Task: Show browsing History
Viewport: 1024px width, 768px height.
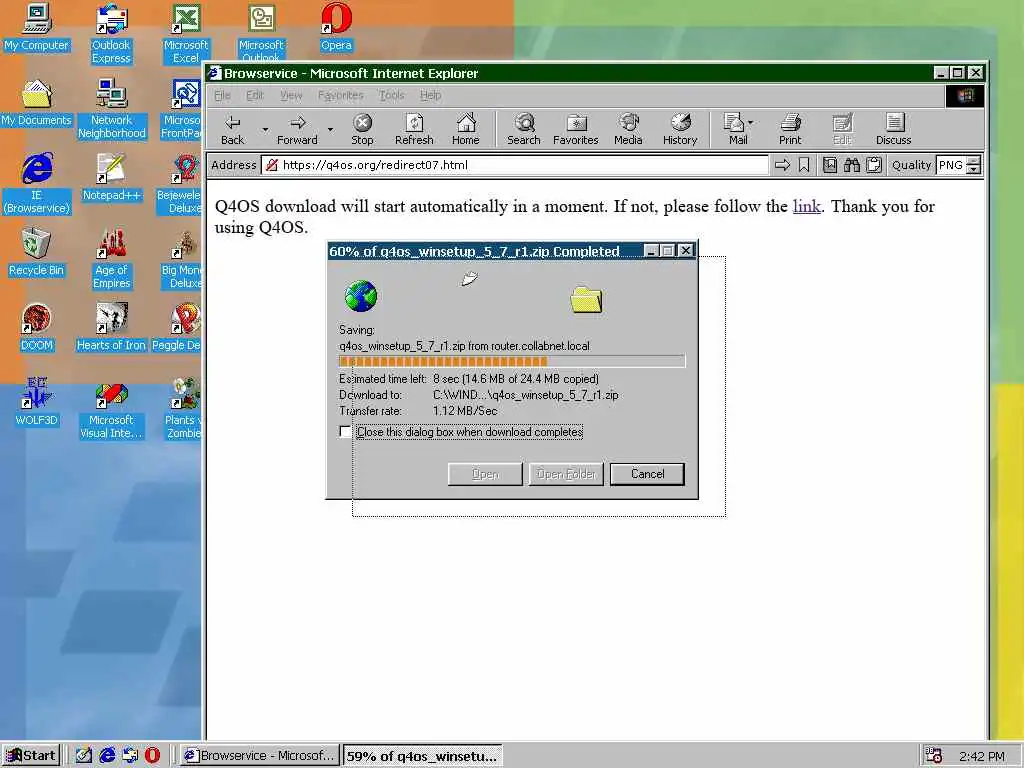Action: click(x=680, y=129)
